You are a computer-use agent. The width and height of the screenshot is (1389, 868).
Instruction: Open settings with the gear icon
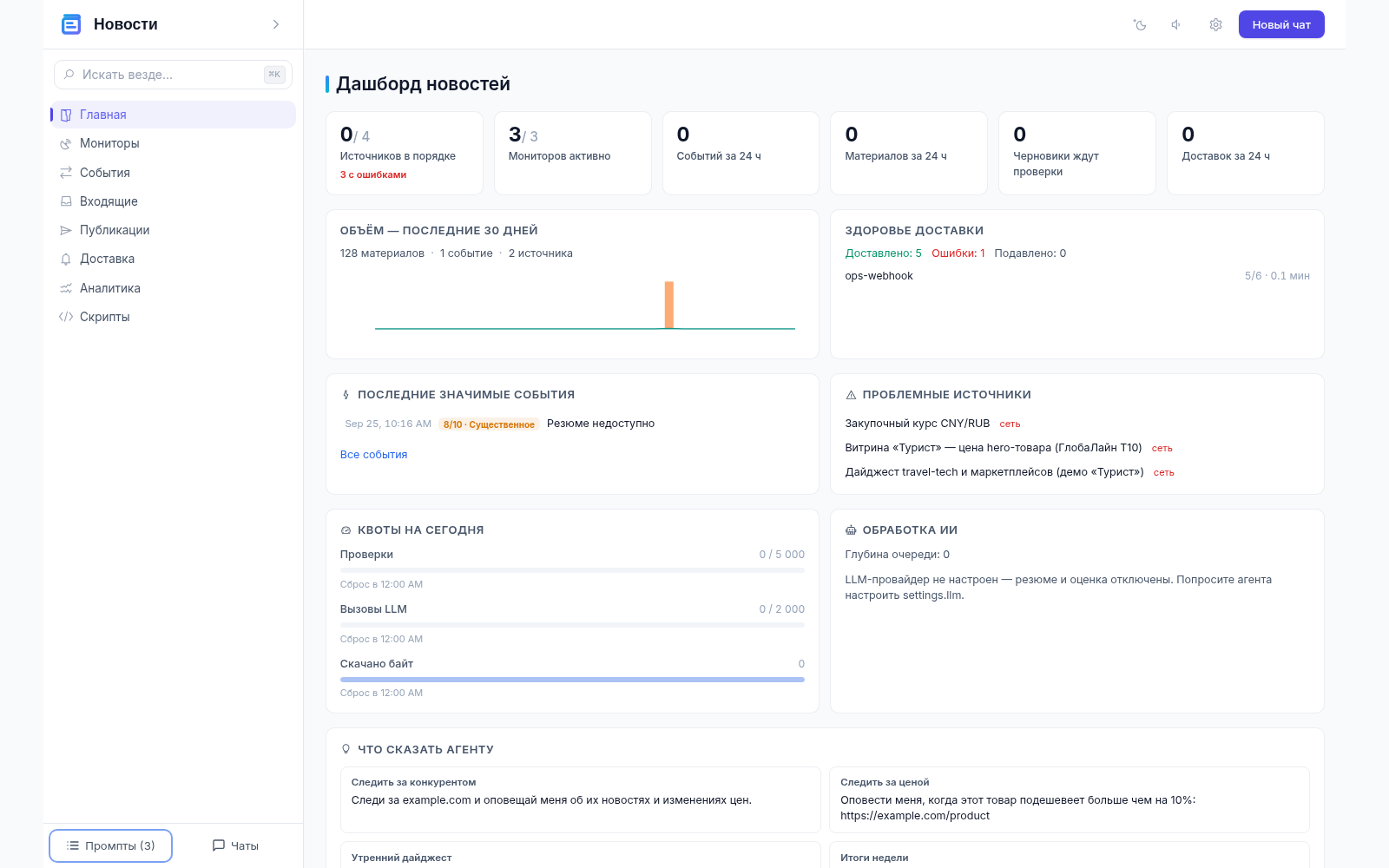click(x=1215, y=25)
